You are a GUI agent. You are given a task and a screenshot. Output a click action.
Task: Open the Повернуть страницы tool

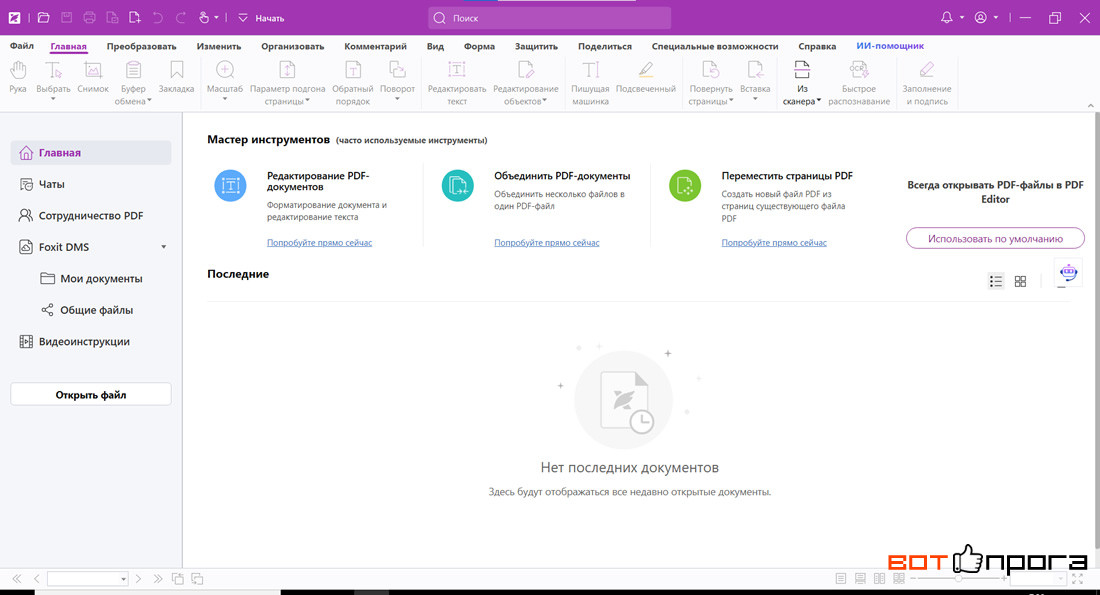click(x=711, y=83)
